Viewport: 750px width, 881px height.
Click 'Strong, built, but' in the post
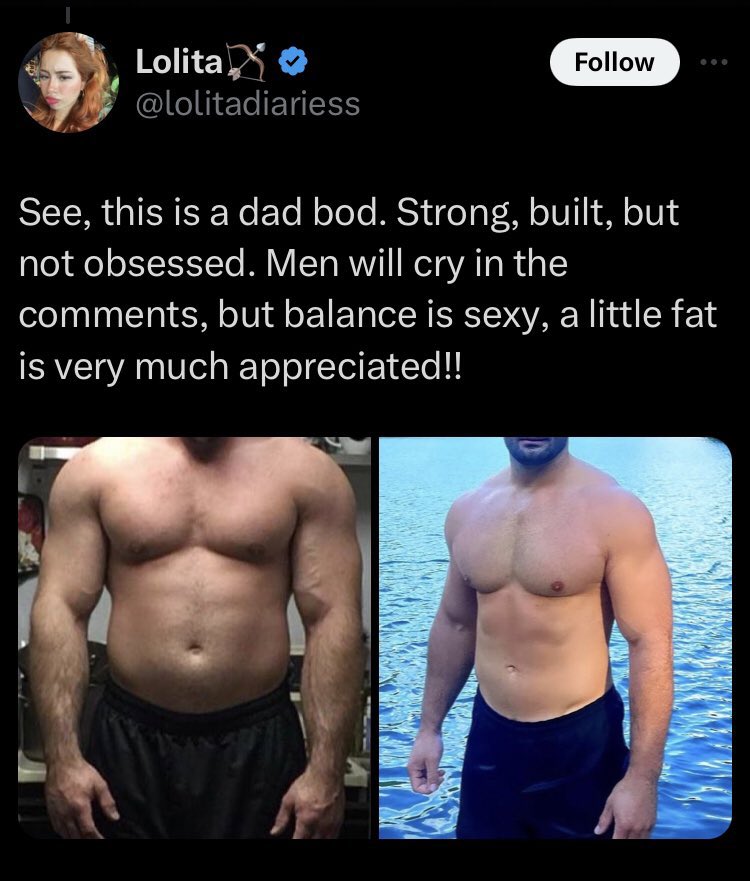point(538,212)
